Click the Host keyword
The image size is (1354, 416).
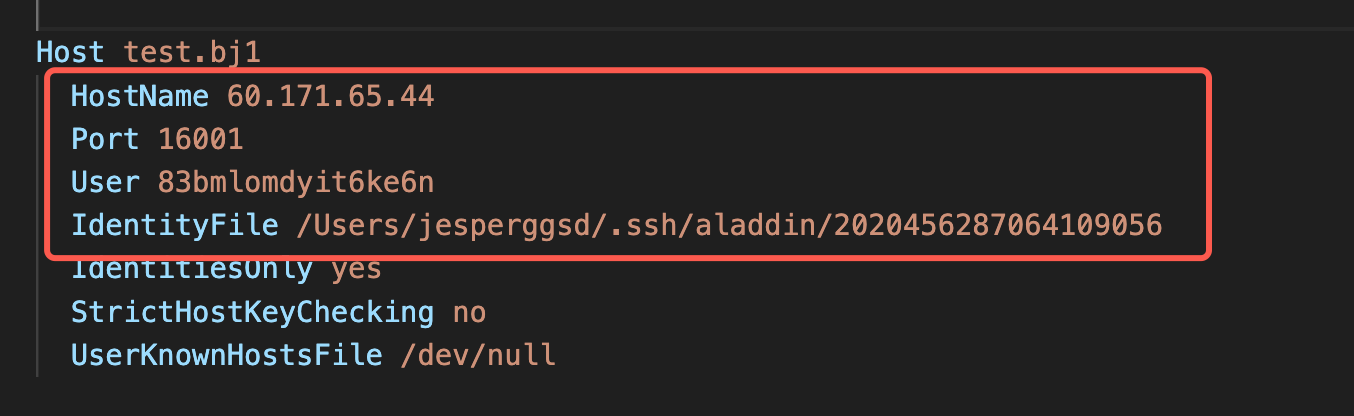[x=70, y=52]
